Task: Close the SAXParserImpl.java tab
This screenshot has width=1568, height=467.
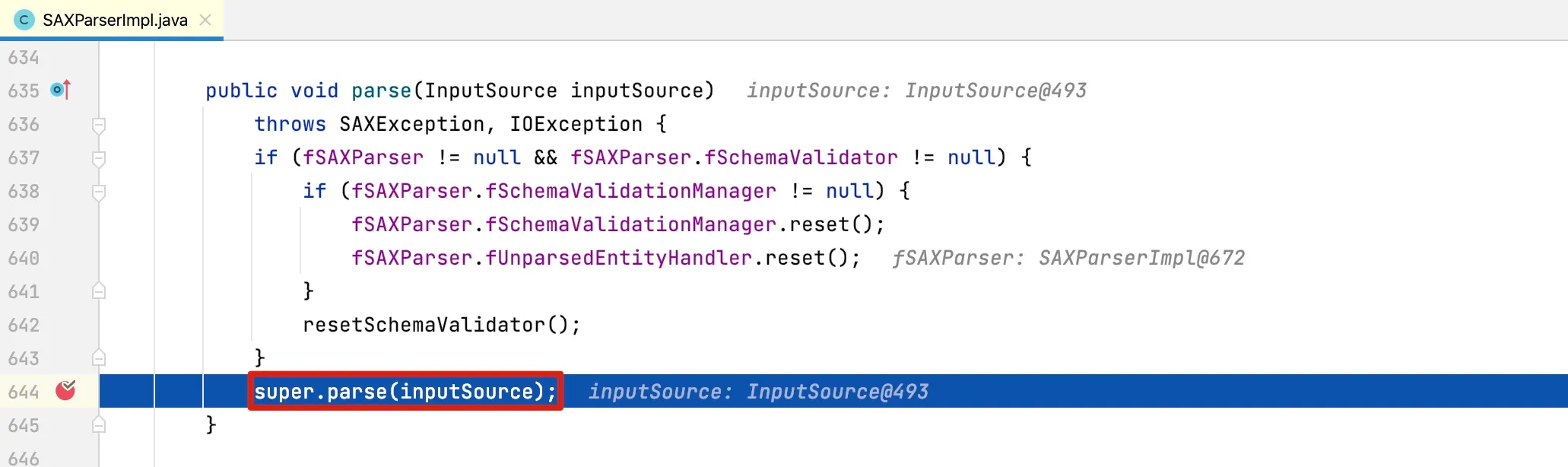Action: pyautogui.click(x=205, y=20)
